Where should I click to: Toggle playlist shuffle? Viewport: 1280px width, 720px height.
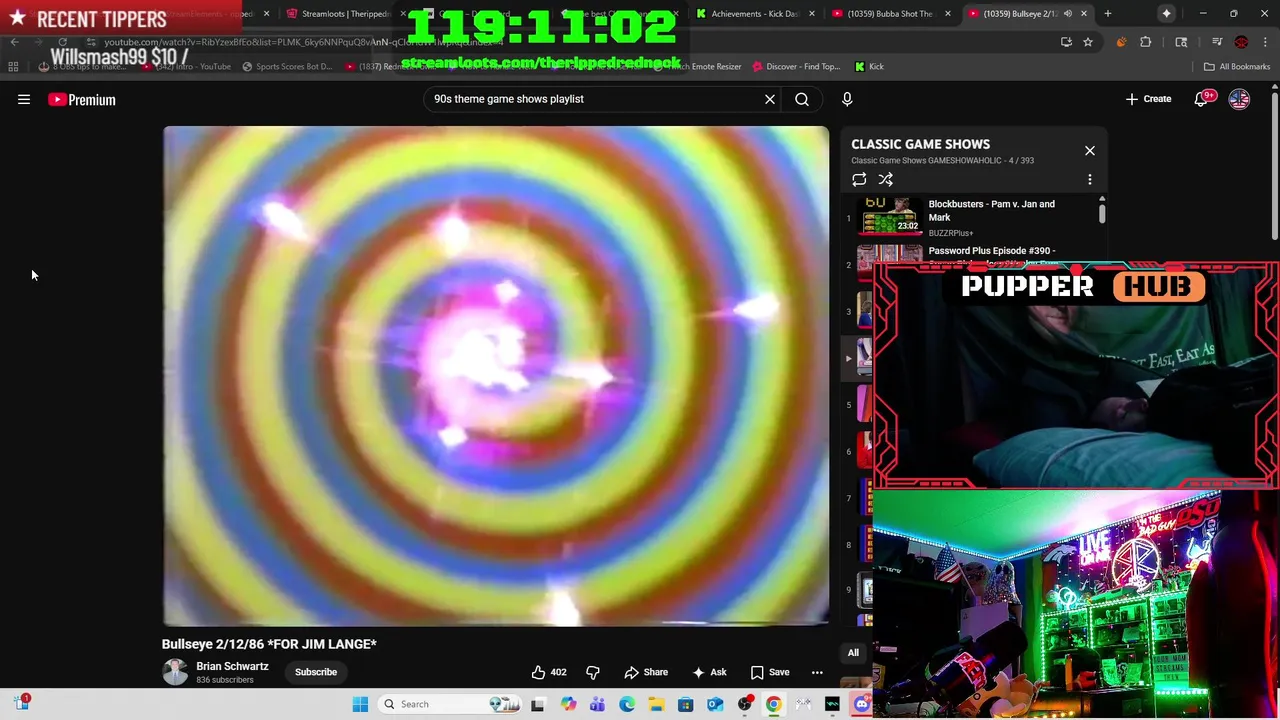click(886, 180)
